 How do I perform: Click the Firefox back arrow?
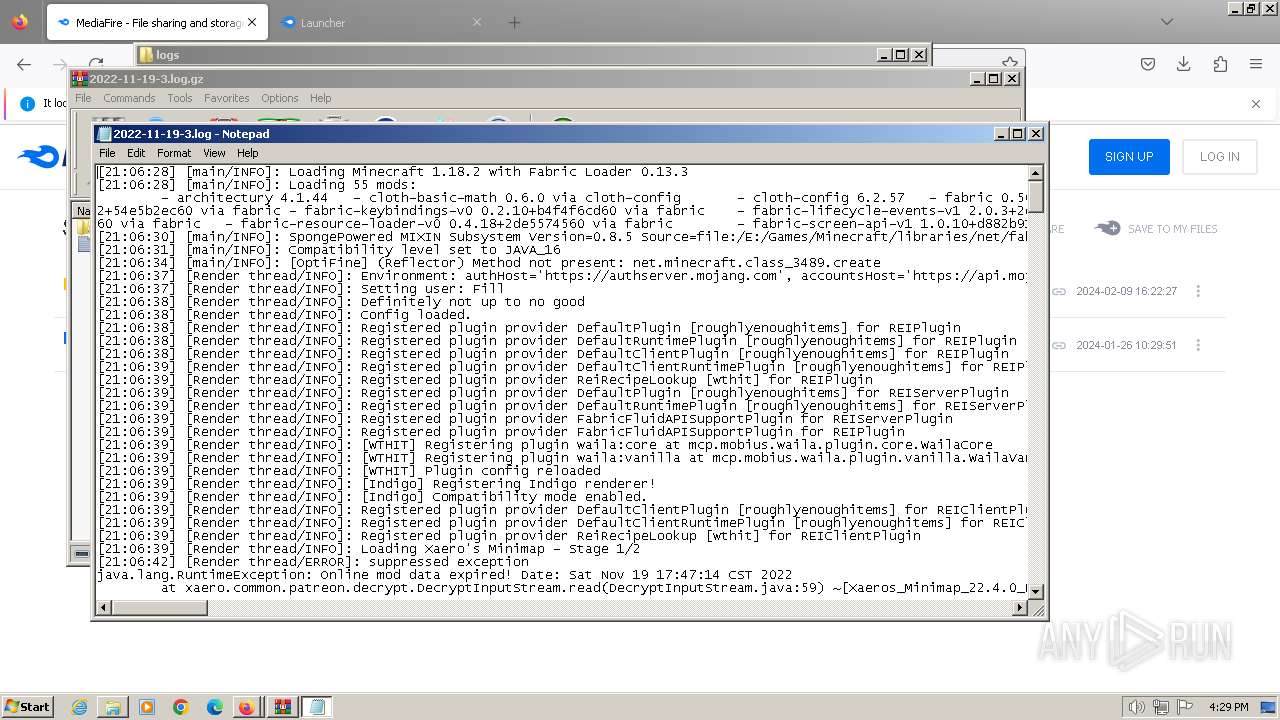24,64
